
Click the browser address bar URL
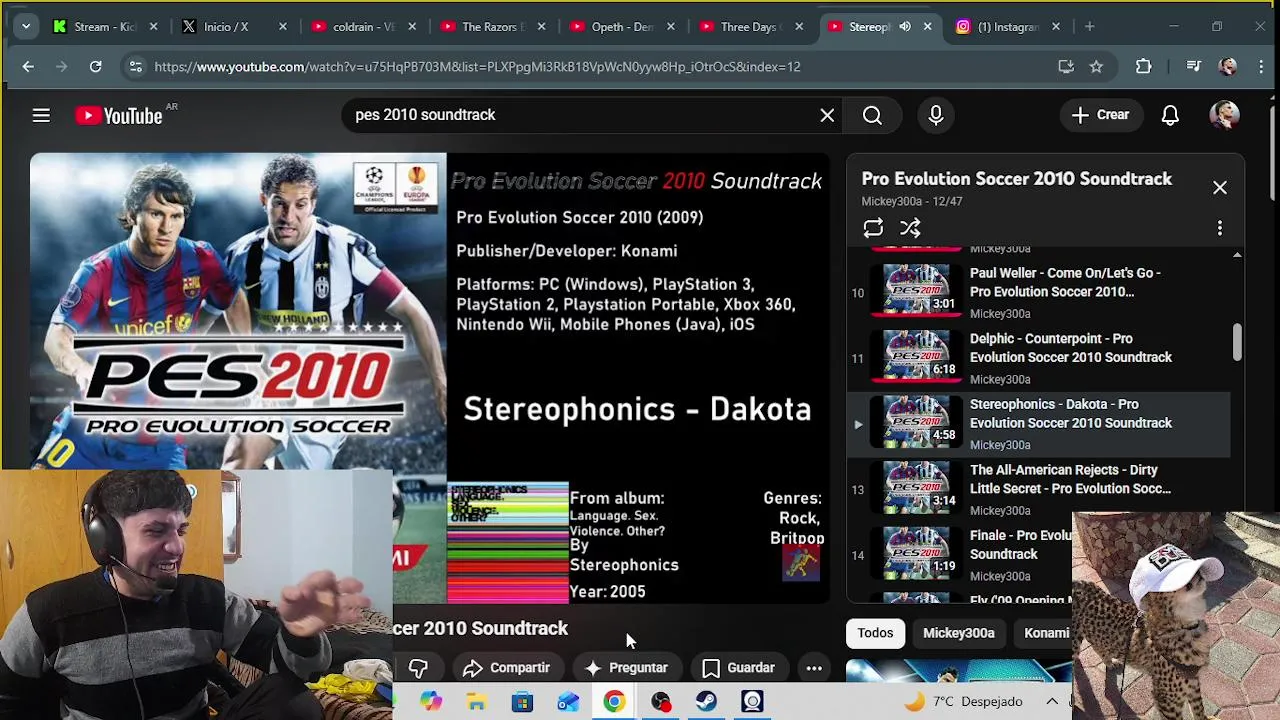[x=477, y=67]
